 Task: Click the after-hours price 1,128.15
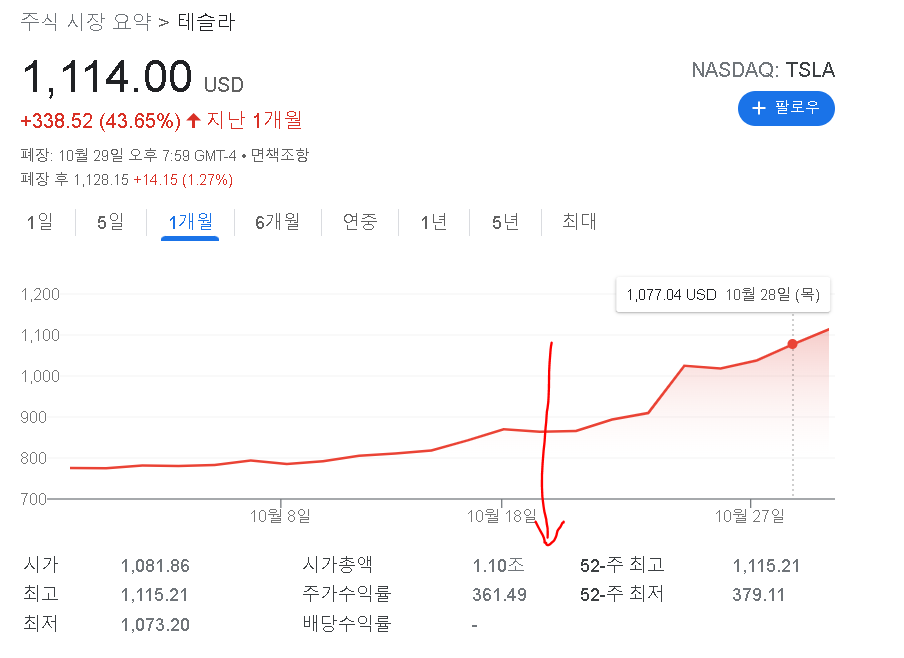[x=101, y=180]
